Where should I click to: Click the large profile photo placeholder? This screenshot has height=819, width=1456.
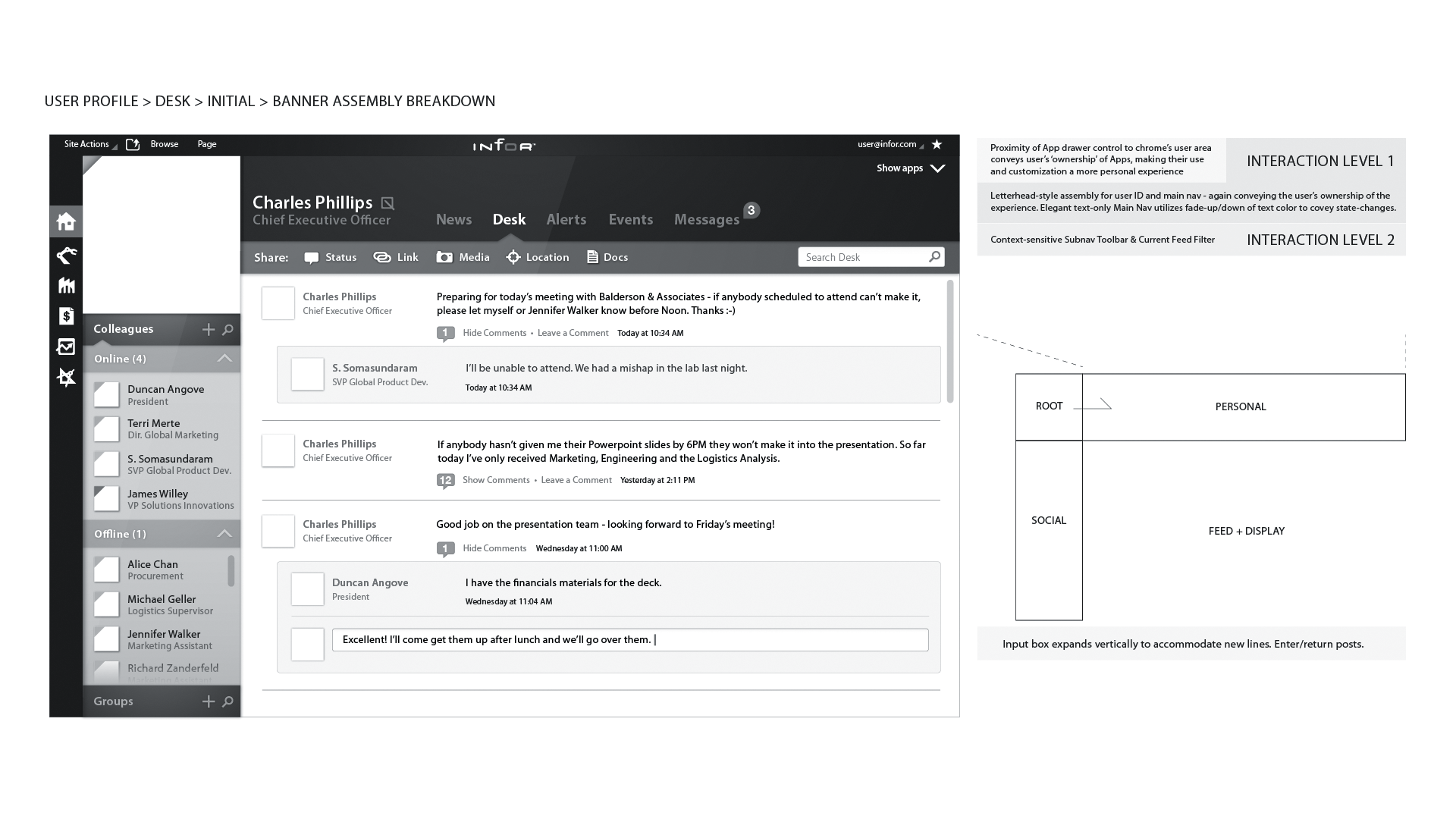pyautogui.click(x=162, y=235)
